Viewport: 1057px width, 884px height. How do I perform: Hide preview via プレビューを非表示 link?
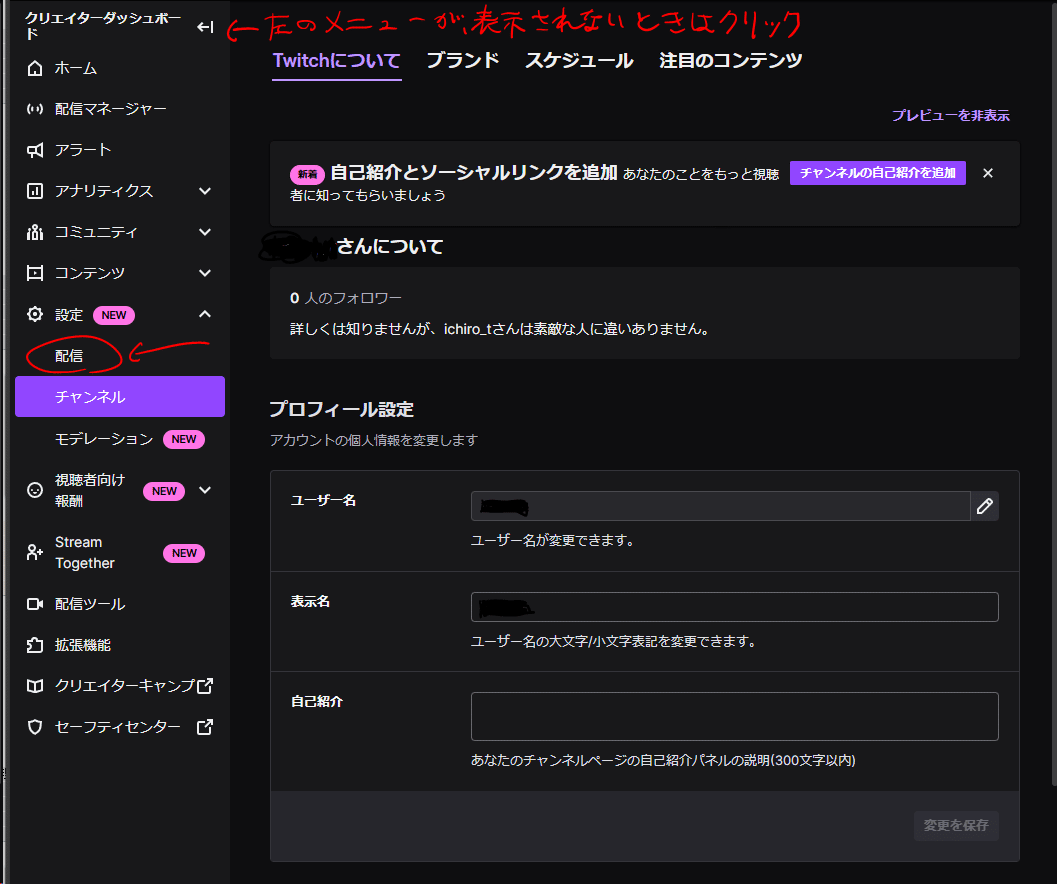pyautogui.click(x=950, y=117)
